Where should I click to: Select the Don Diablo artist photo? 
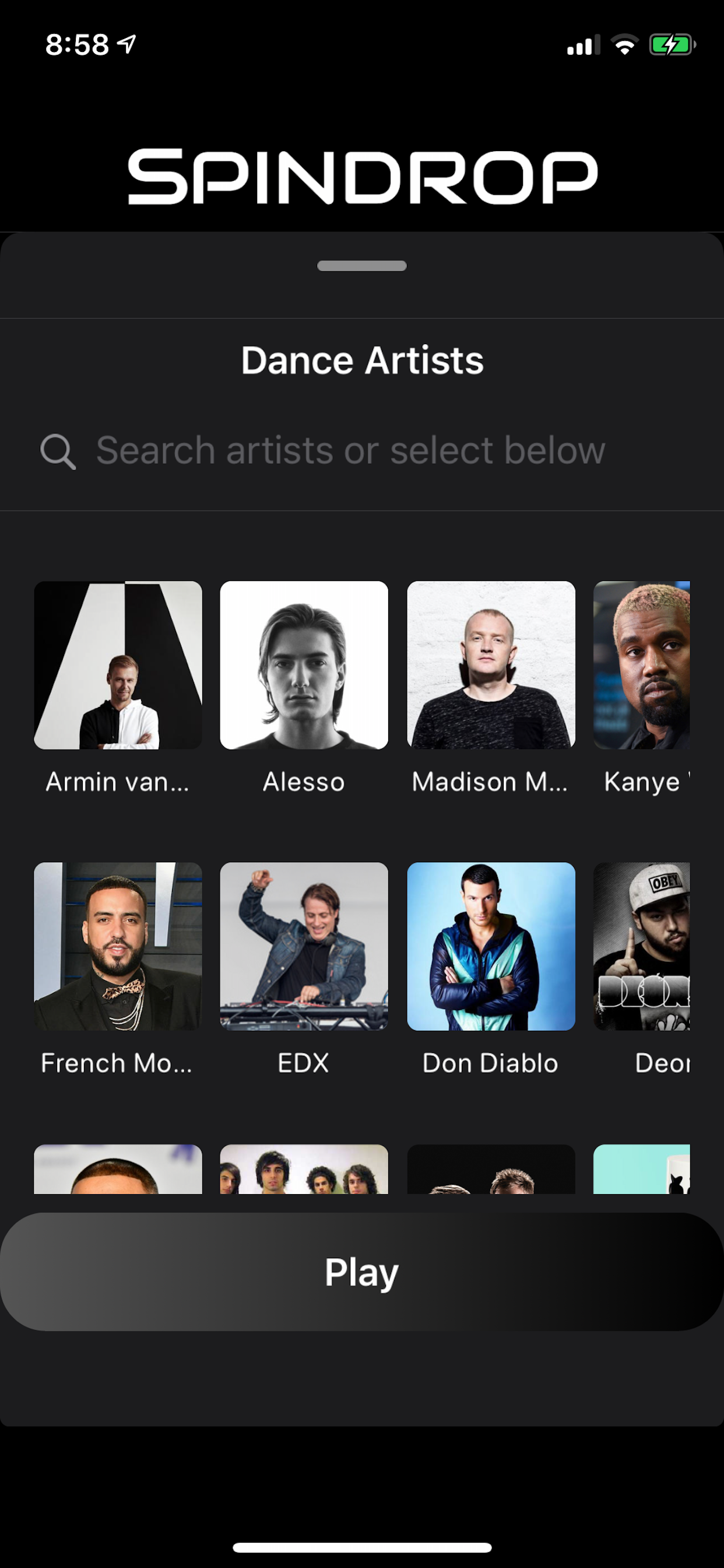[x=490, y=946]
